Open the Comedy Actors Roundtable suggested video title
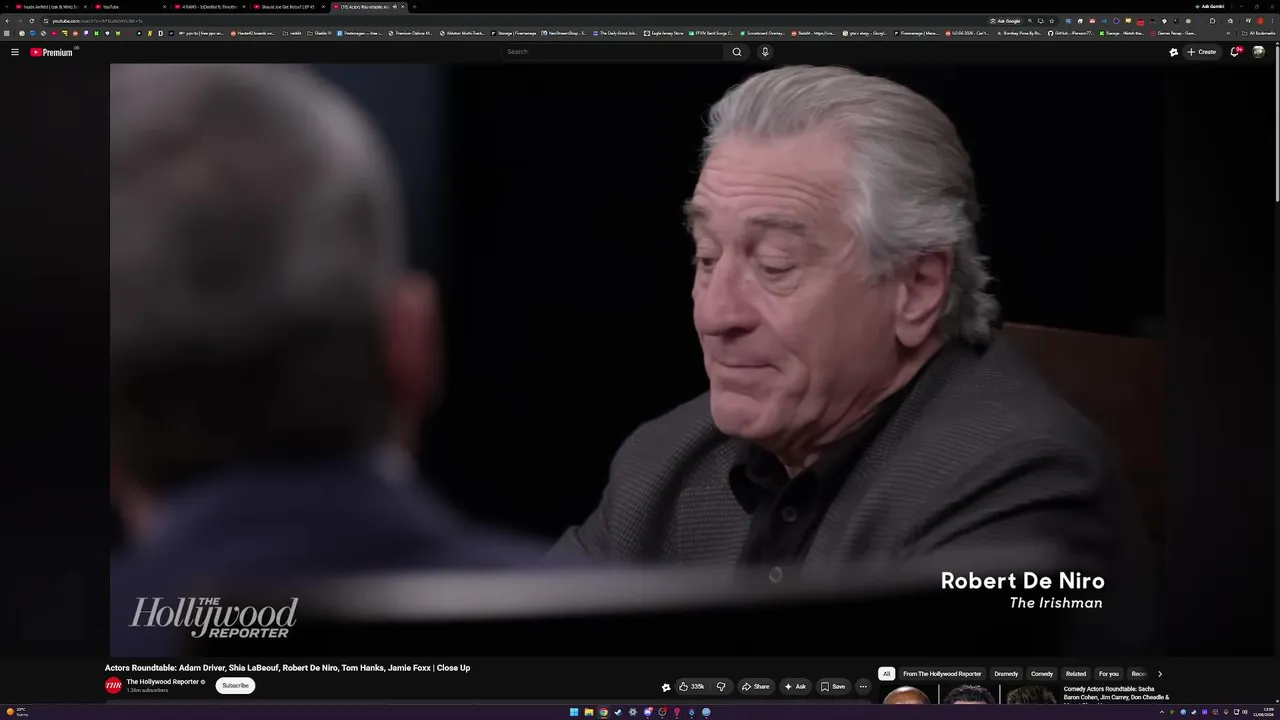 pos(1116,693)
